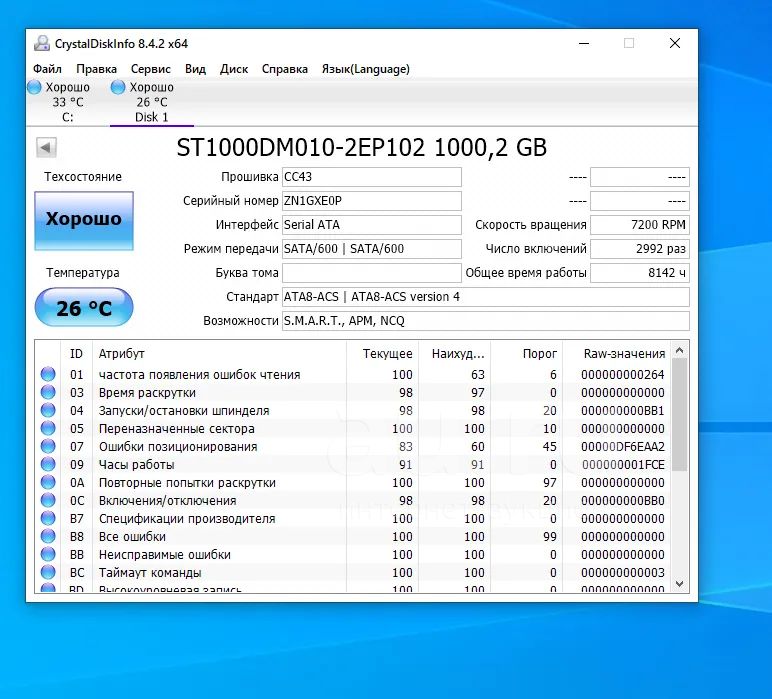Select row 'частота появления ошибок чтения'
This screenshot has height=699, width=772.
click(353, 375)
